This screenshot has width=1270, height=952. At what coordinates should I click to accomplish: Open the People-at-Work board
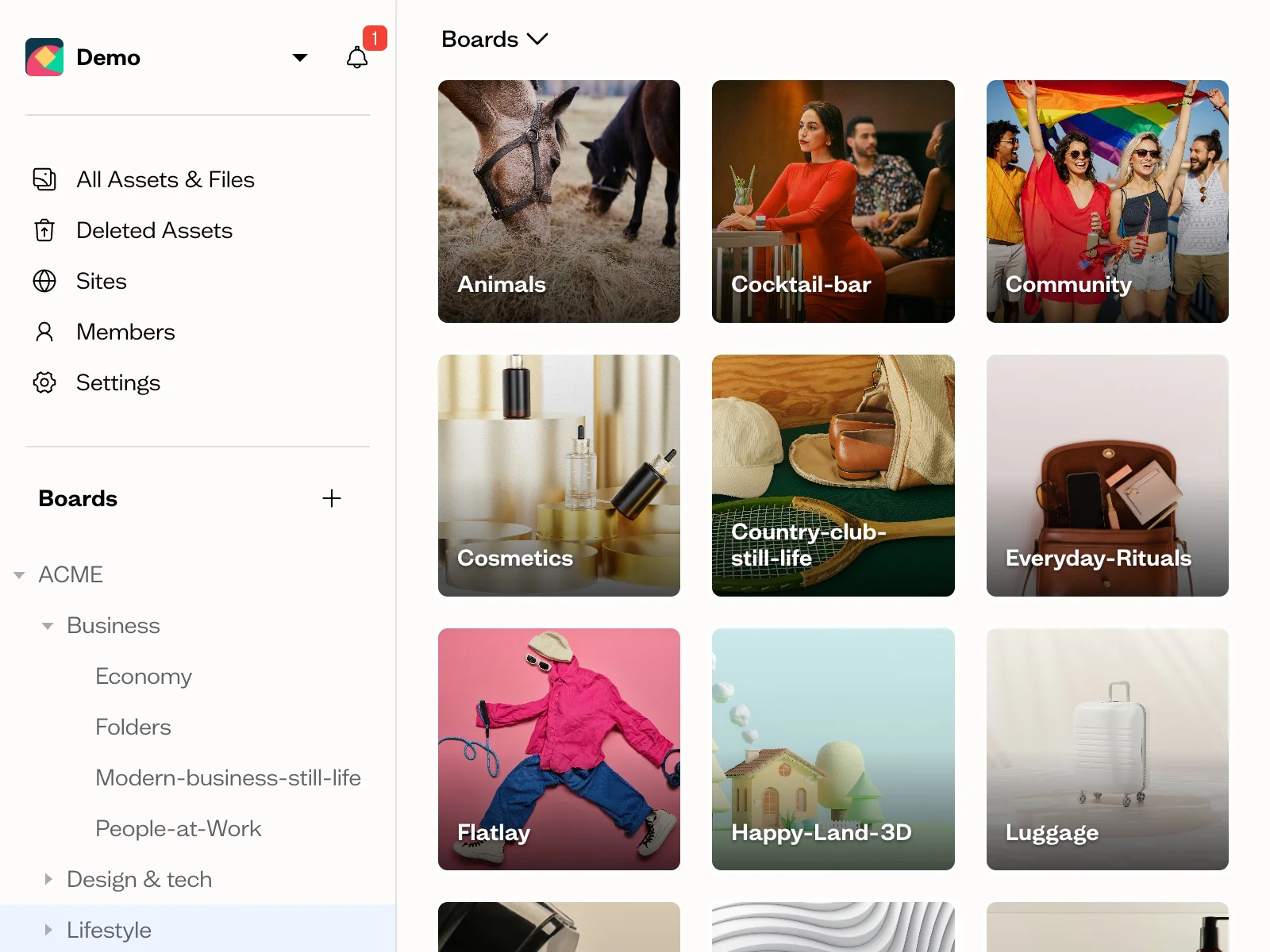tap(178, 828)
